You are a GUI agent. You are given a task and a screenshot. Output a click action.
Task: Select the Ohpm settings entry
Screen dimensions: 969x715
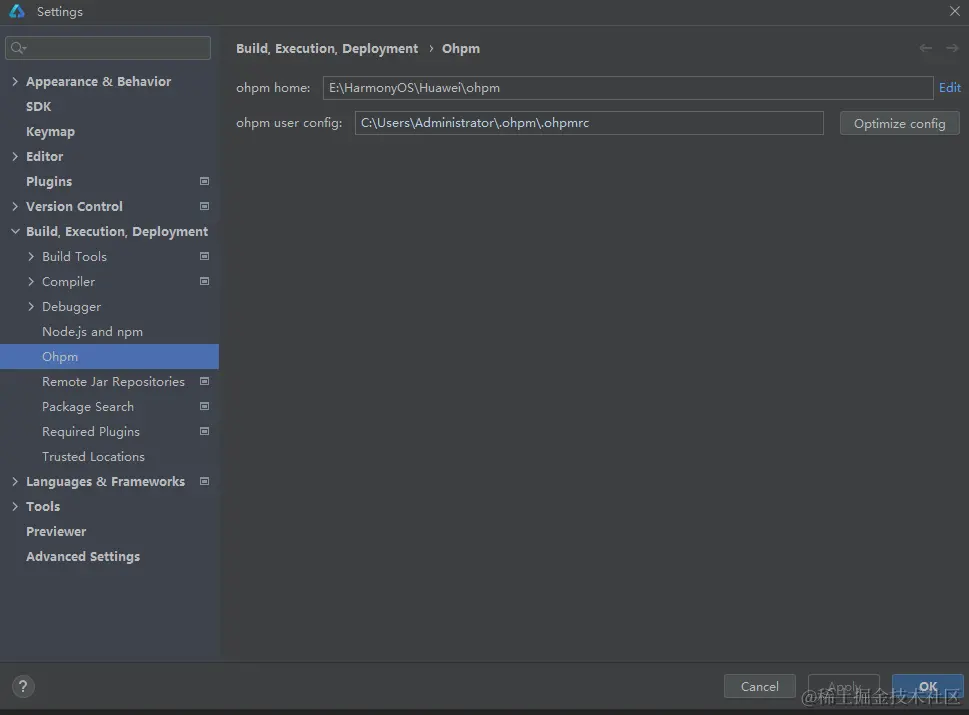tap(109, 357)
